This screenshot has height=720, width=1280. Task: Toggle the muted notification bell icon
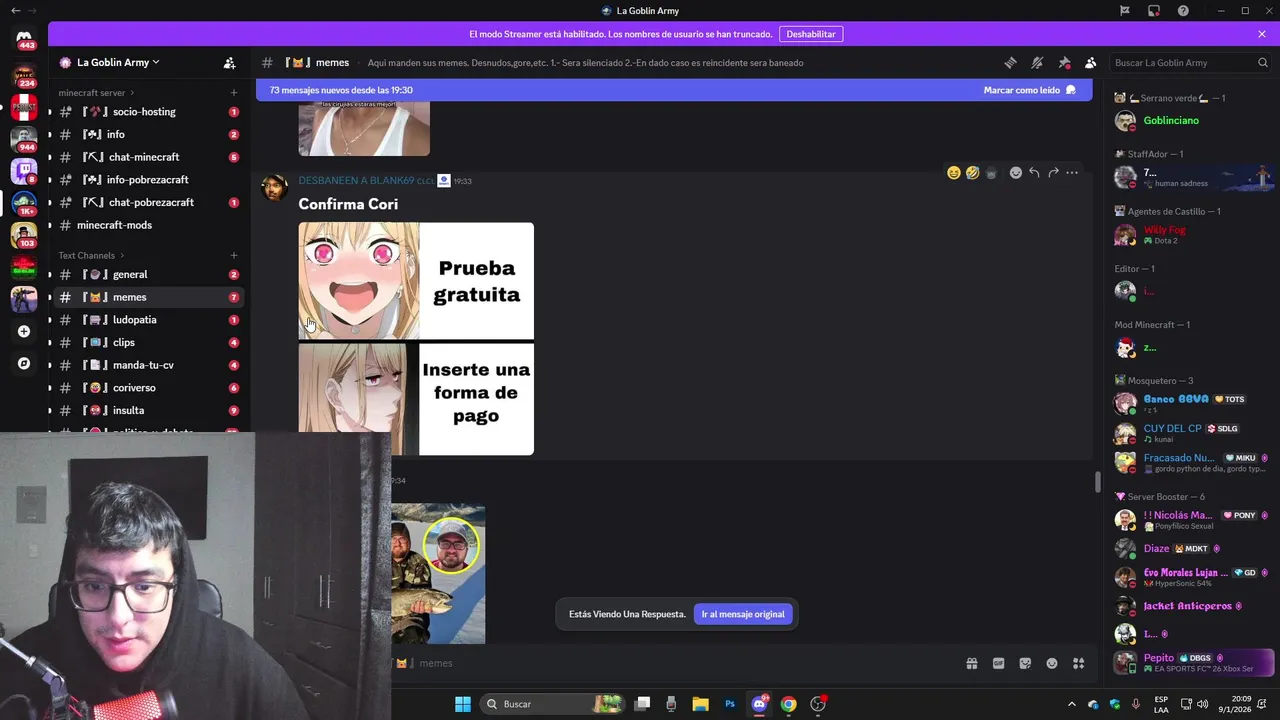[1037, 62]
